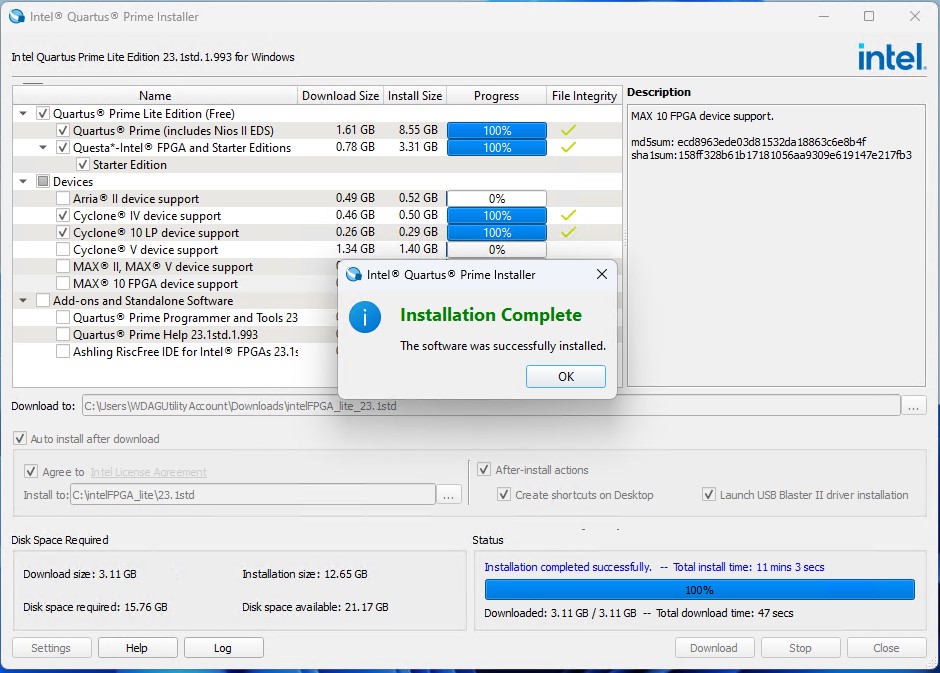Click the Intel logo

(x=891, y=57)
